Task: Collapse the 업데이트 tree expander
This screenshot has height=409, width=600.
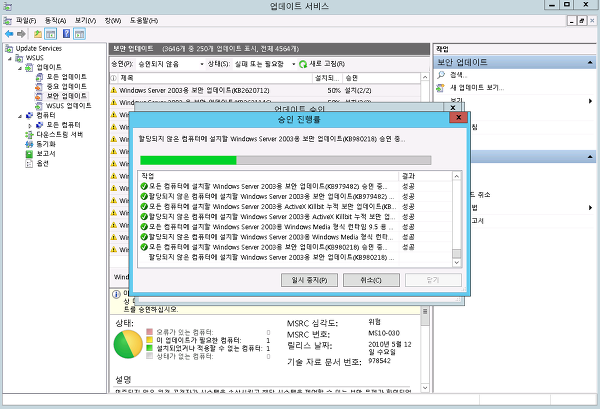Action: click(20, 68)
